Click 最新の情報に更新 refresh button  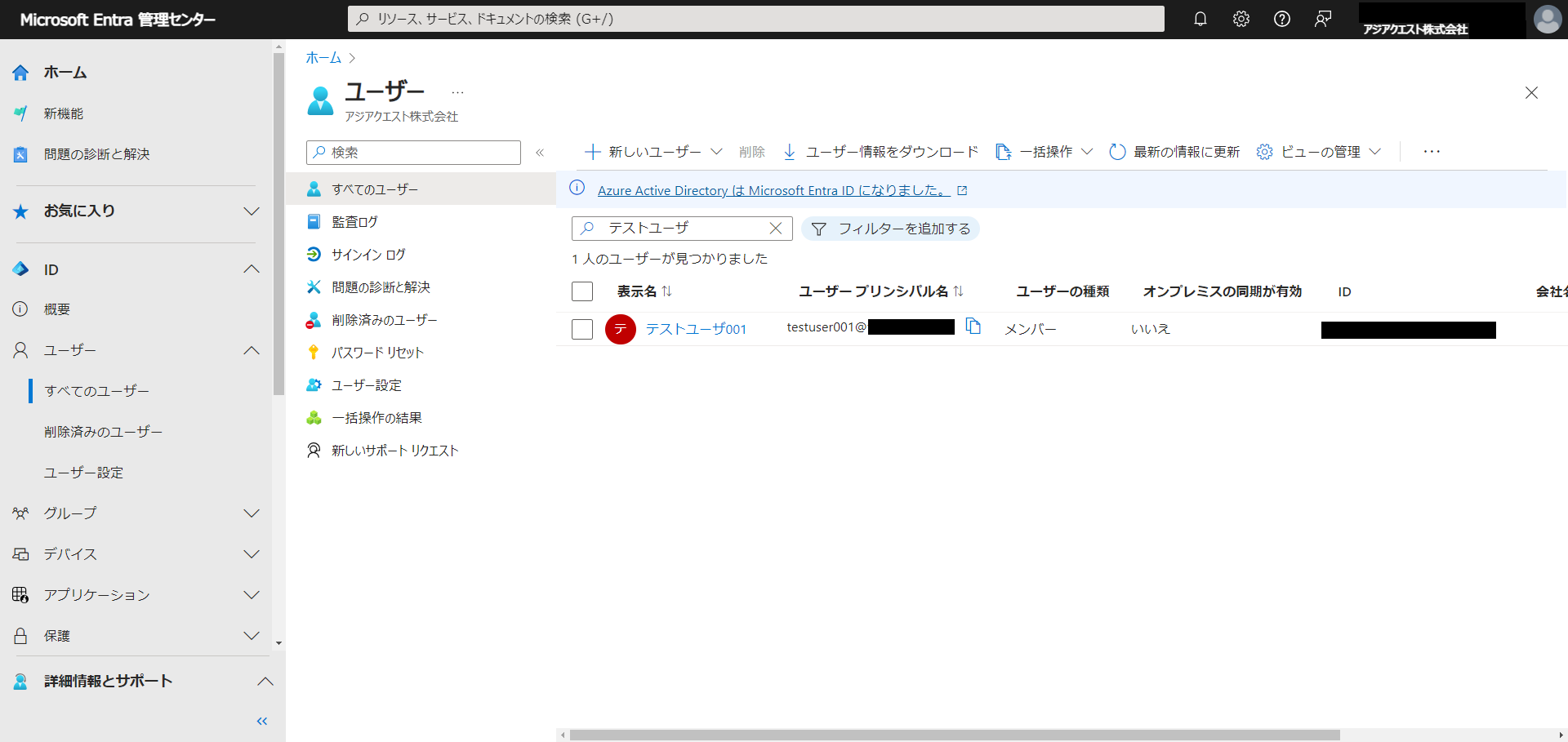click(1174, 152)
